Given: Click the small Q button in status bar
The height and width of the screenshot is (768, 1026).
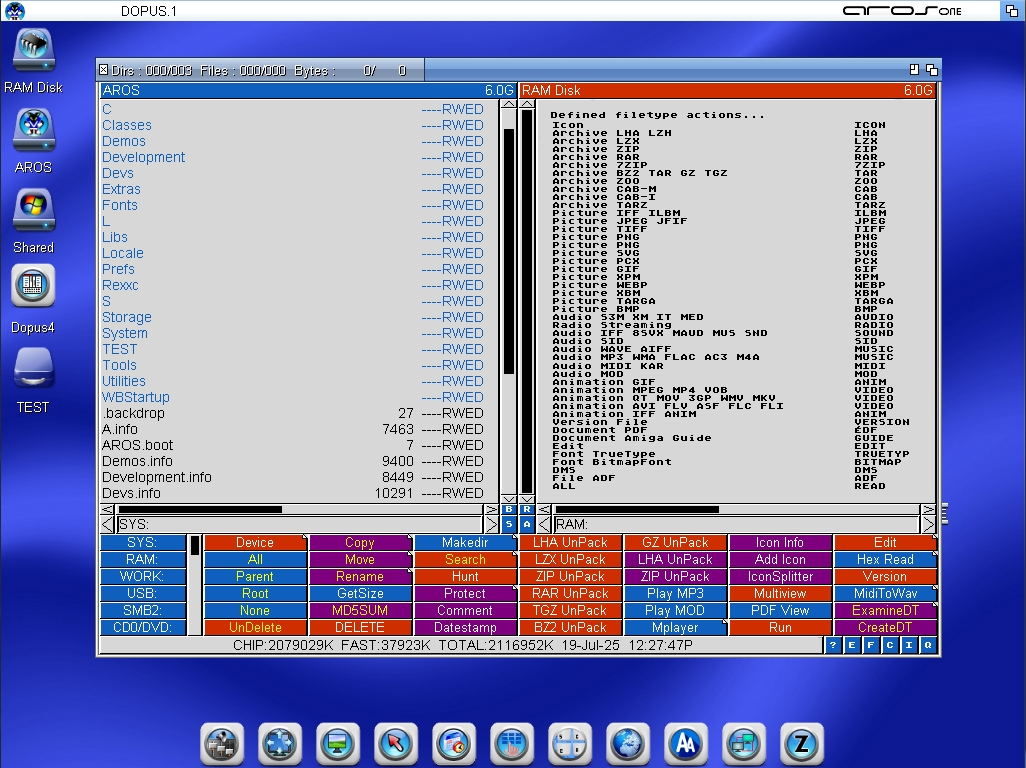Looking at the screenshot, I should [x=928, y=646].
